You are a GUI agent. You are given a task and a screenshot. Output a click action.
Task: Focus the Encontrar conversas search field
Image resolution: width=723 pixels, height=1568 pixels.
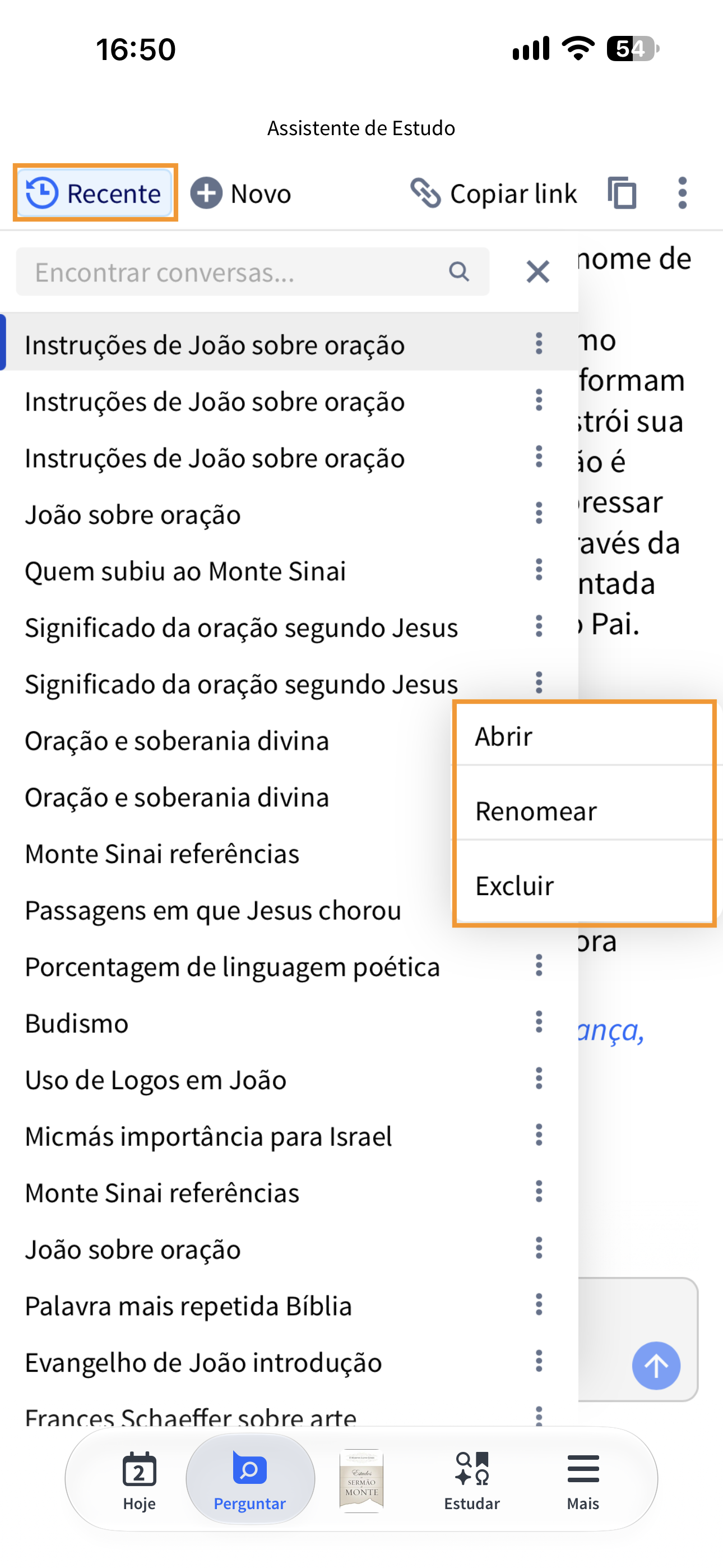pyautogui.click(x=253, y=271)
